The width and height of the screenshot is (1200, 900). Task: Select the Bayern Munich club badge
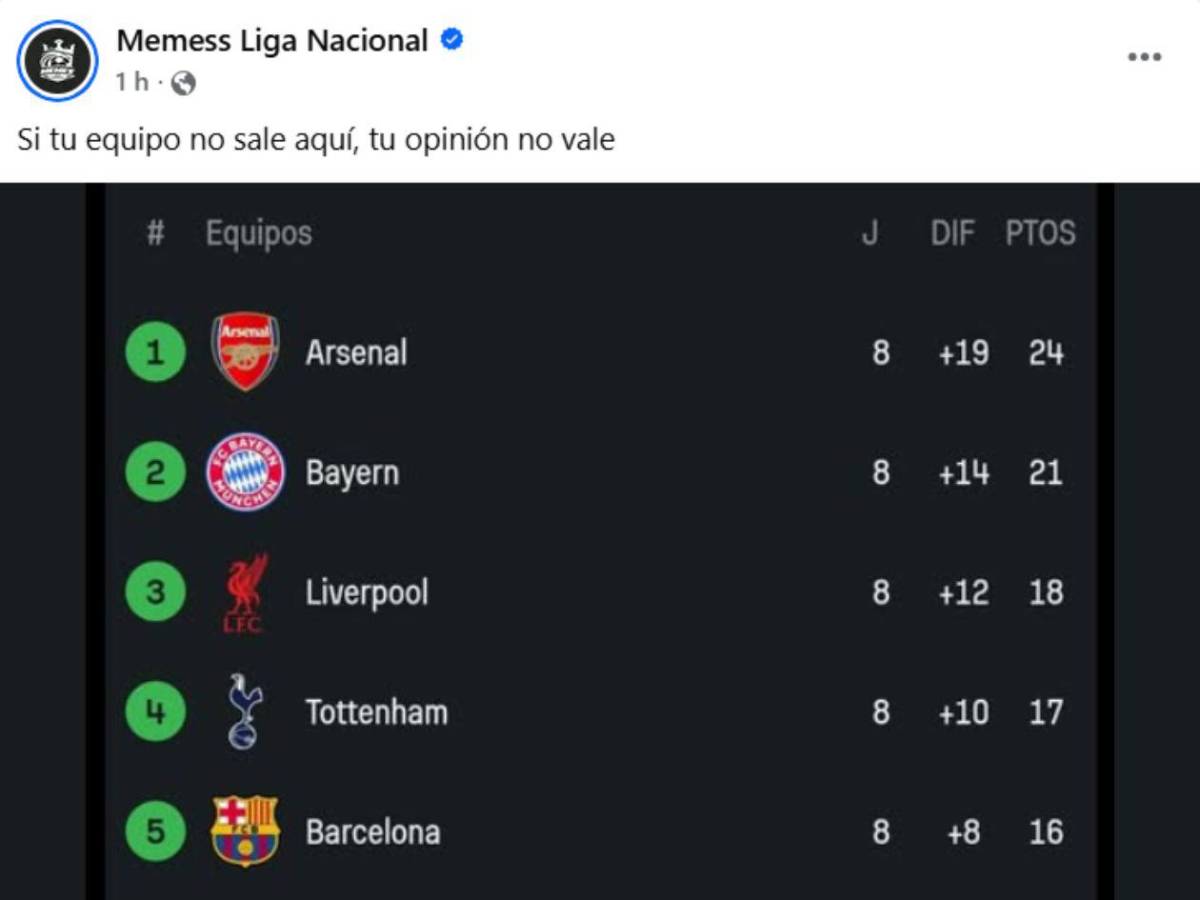click(244, 471)
